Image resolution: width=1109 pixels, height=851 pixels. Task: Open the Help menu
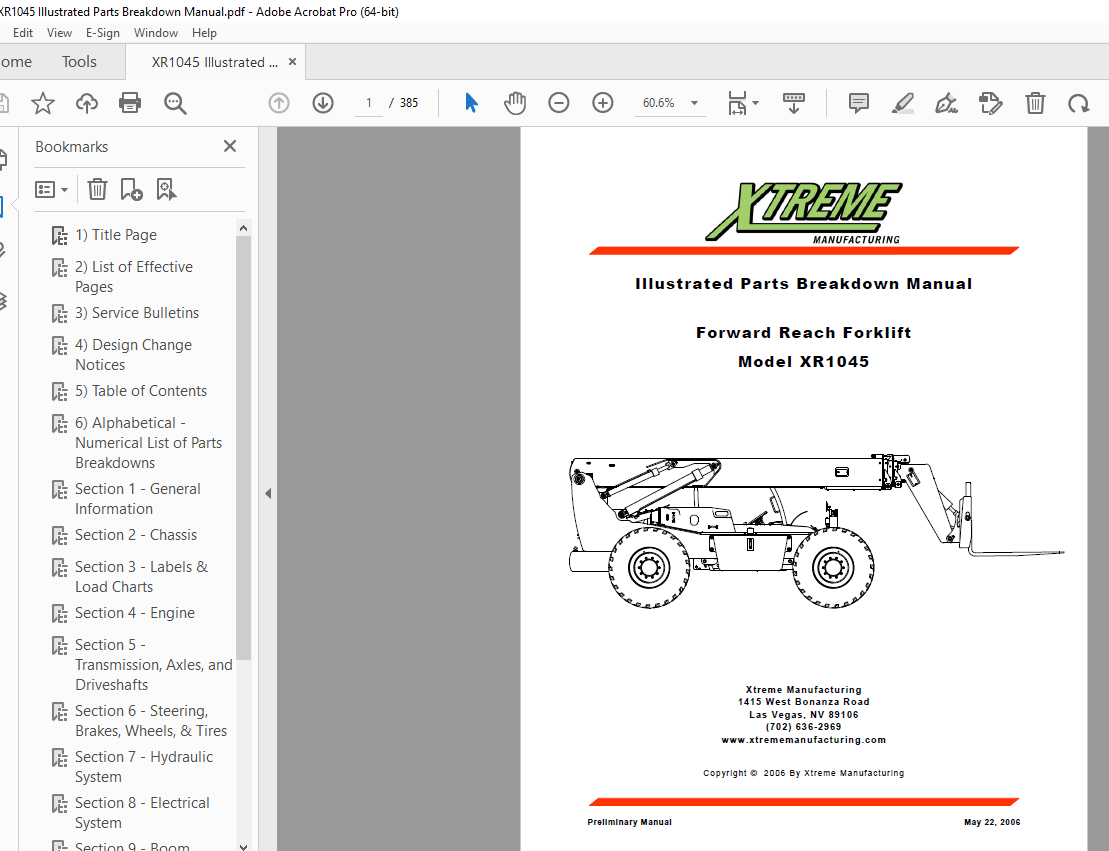[204, 33]
